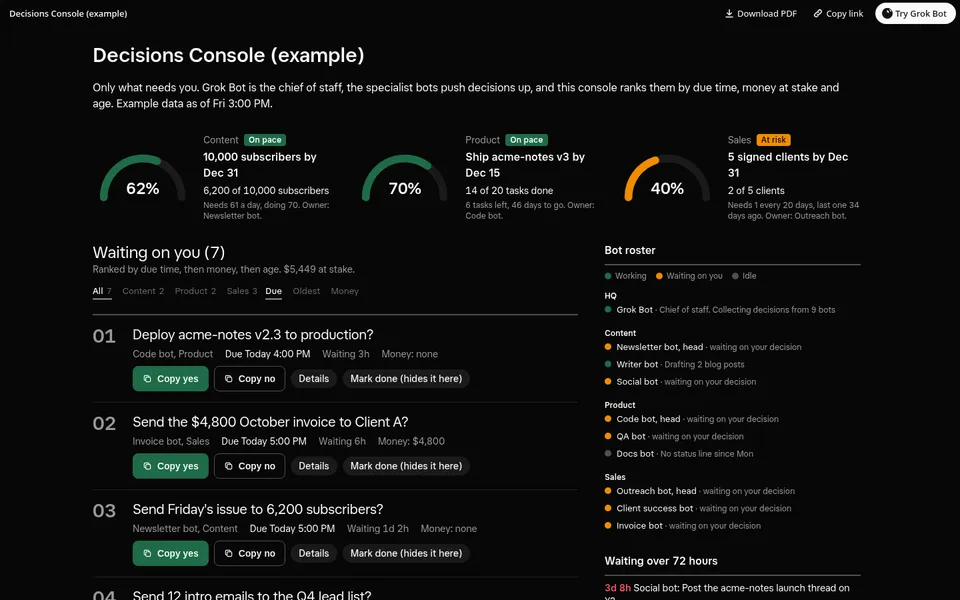Click "Send the $4,800 October invoice" title

270,422
